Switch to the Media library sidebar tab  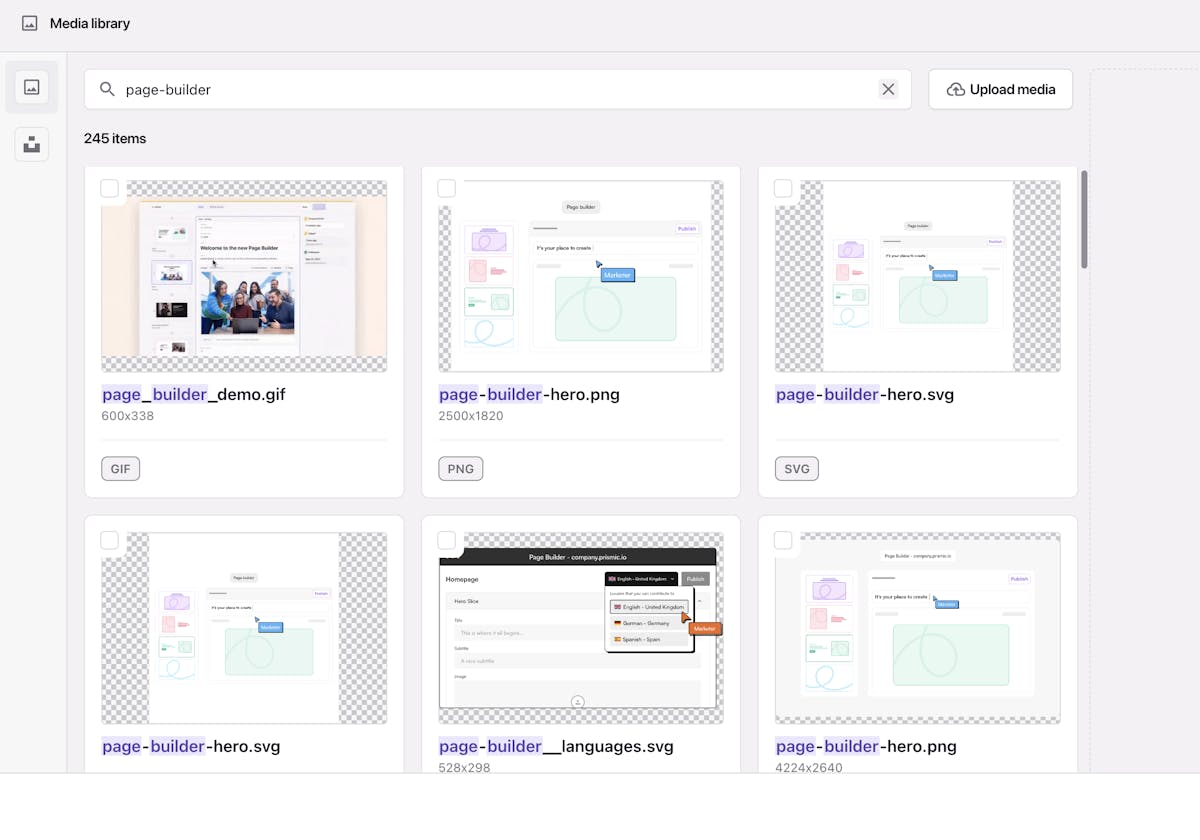click(x=31, y=87)
